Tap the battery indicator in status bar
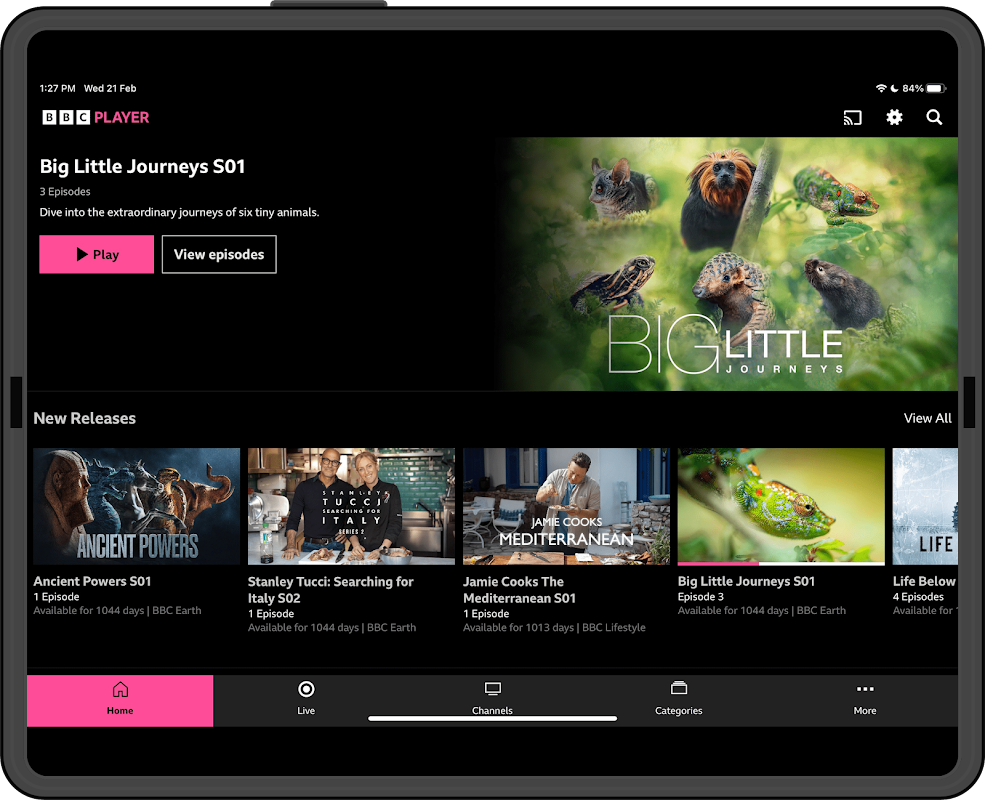 pos(936,89)
